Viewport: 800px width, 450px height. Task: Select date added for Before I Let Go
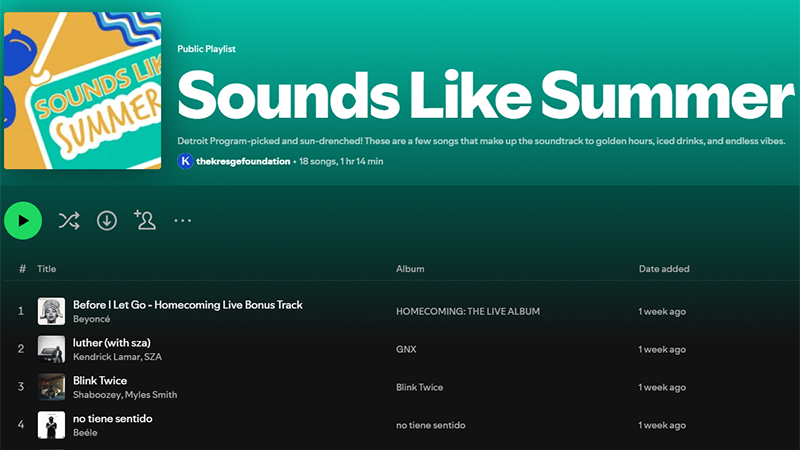click(x=662, y=312)
